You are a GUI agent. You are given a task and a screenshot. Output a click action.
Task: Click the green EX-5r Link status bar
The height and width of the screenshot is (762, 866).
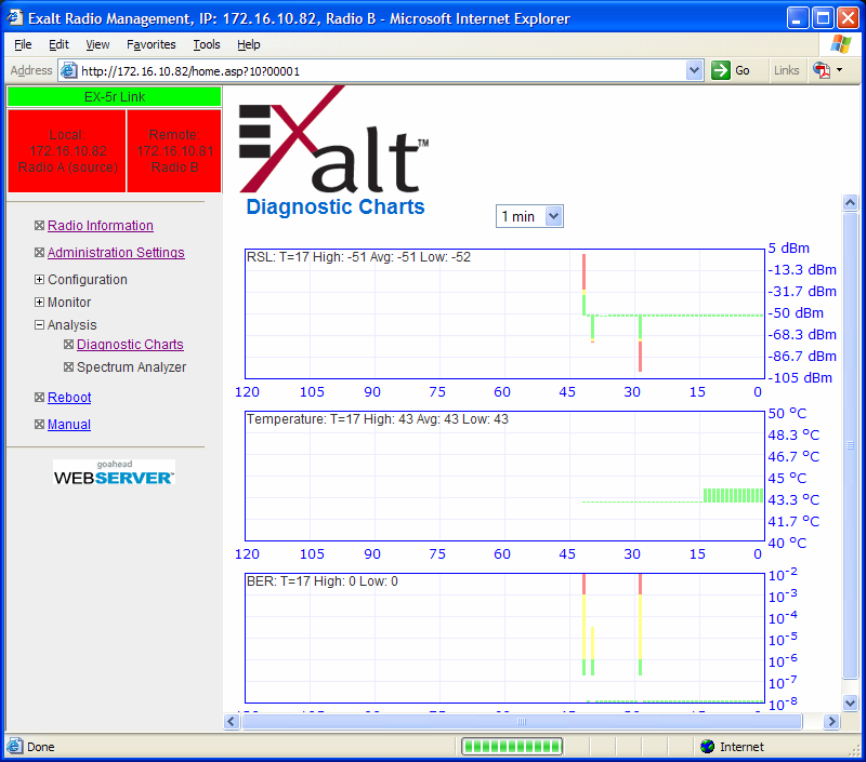click(114, 97)
